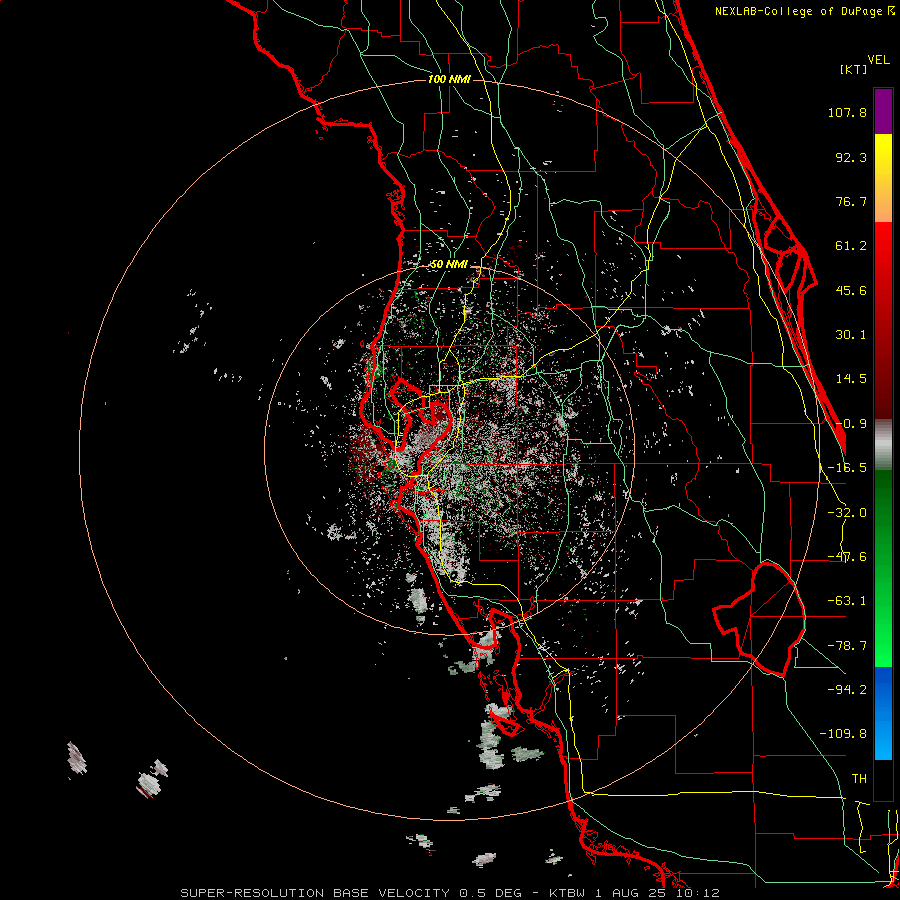The width and height of the screenshot is (900, 900).
Task: Select the -63.1 velocity scale value
Action: tap(847, 601)
